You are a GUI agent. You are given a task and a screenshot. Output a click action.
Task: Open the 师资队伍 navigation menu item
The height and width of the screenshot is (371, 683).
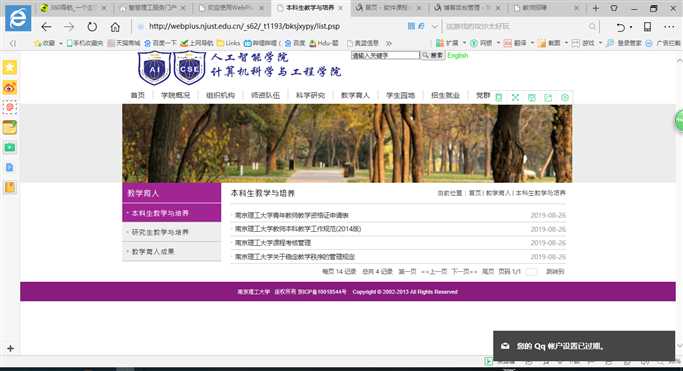pos(265,95)
